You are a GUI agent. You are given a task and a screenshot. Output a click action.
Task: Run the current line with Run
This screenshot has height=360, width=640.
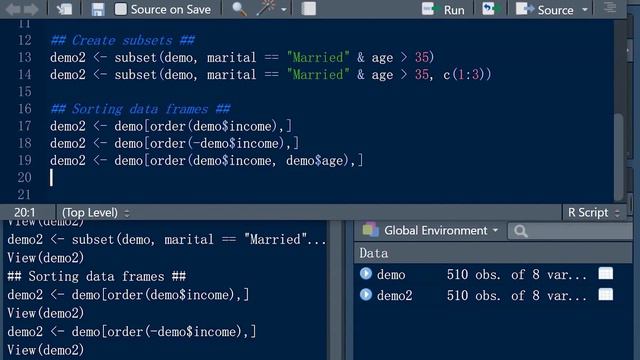(x=443, y=9)
